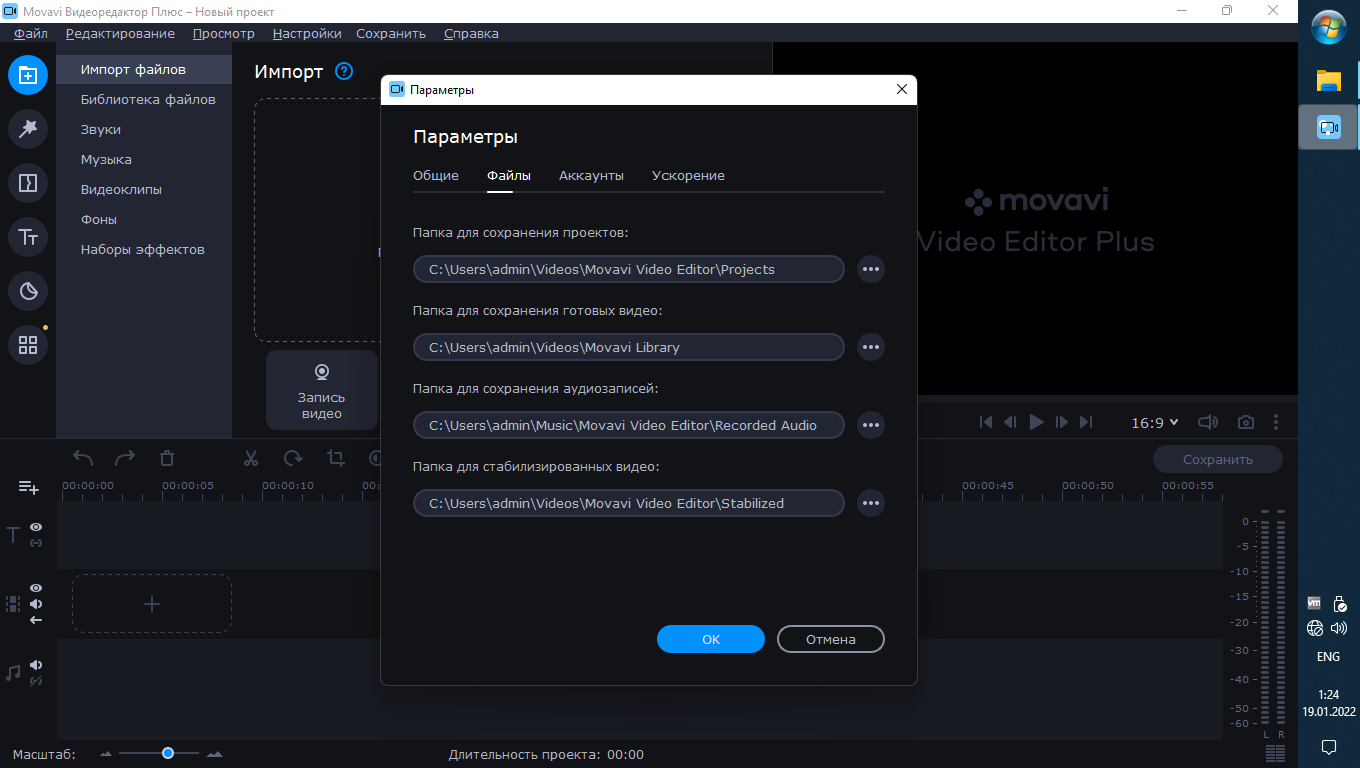Click OK to confirm parameters
This screenshot has height=768, width=1360.
pyautogui.click(x=710, y=639)
